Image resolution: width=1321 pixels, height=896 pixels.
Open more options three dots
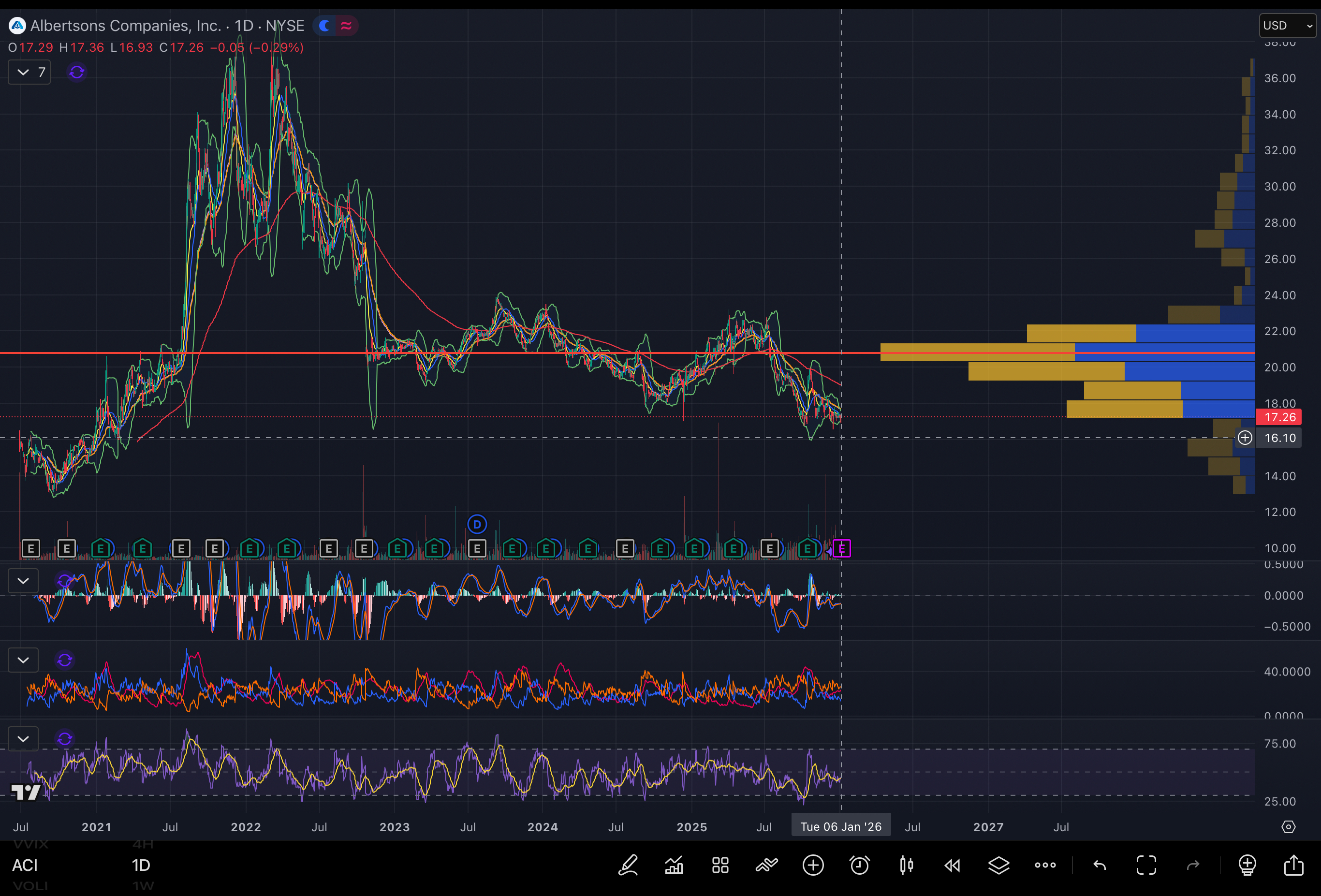click(x=1045, y=866)
